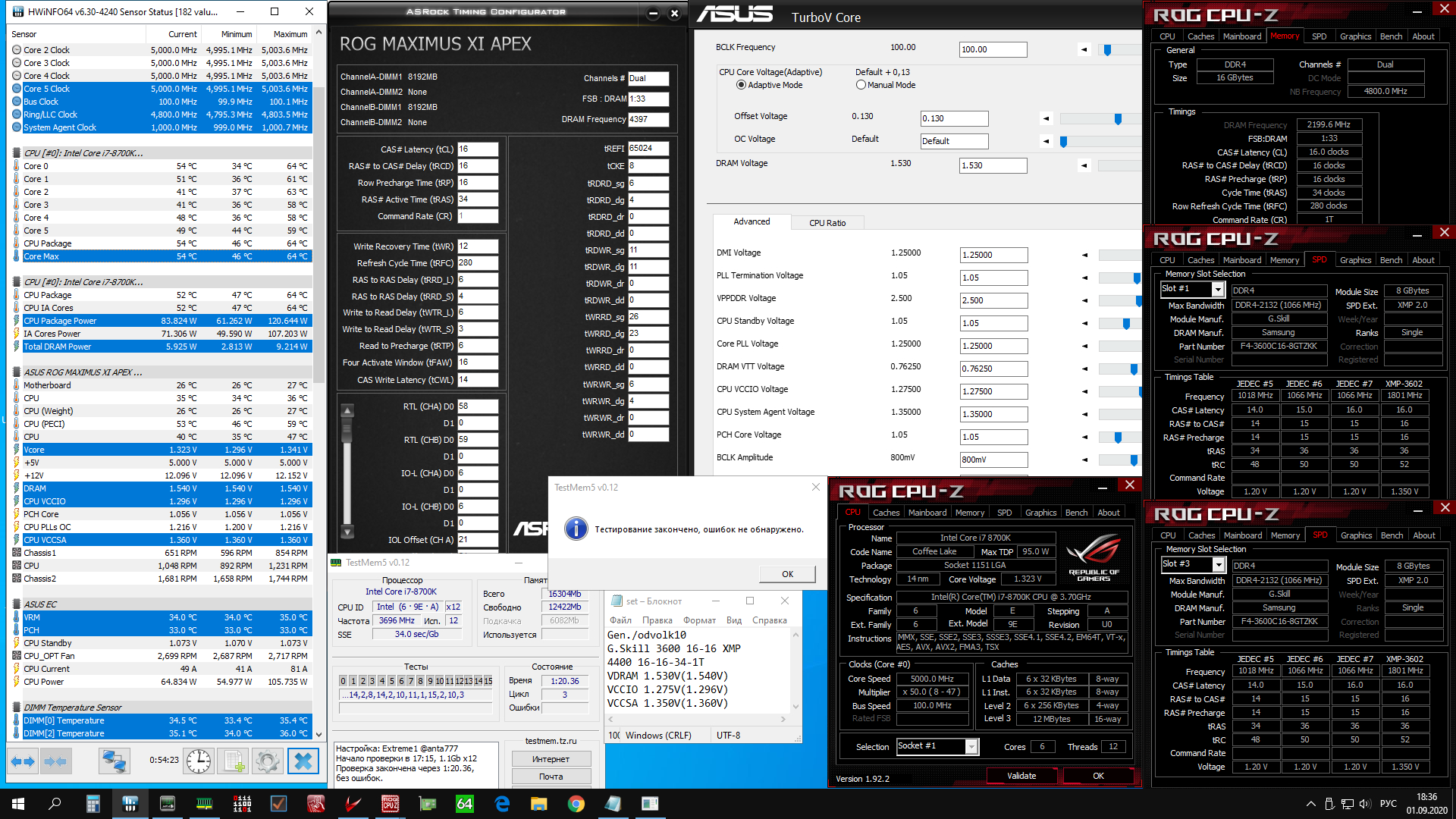
Task: Click DRAM Voltage input field
Action: (x=993, y=165)
